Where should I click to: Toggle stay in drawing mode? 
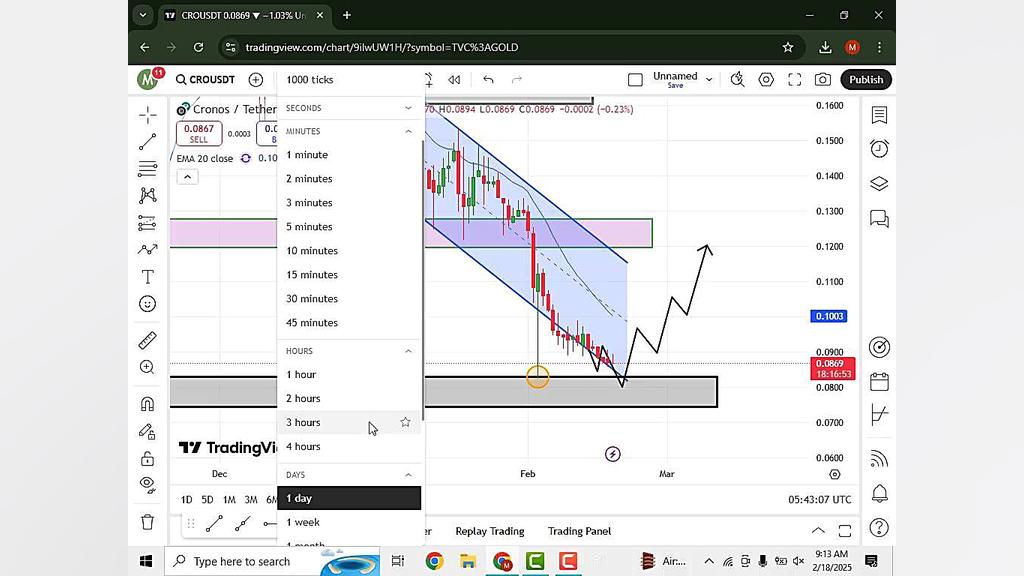pos(148,431)
